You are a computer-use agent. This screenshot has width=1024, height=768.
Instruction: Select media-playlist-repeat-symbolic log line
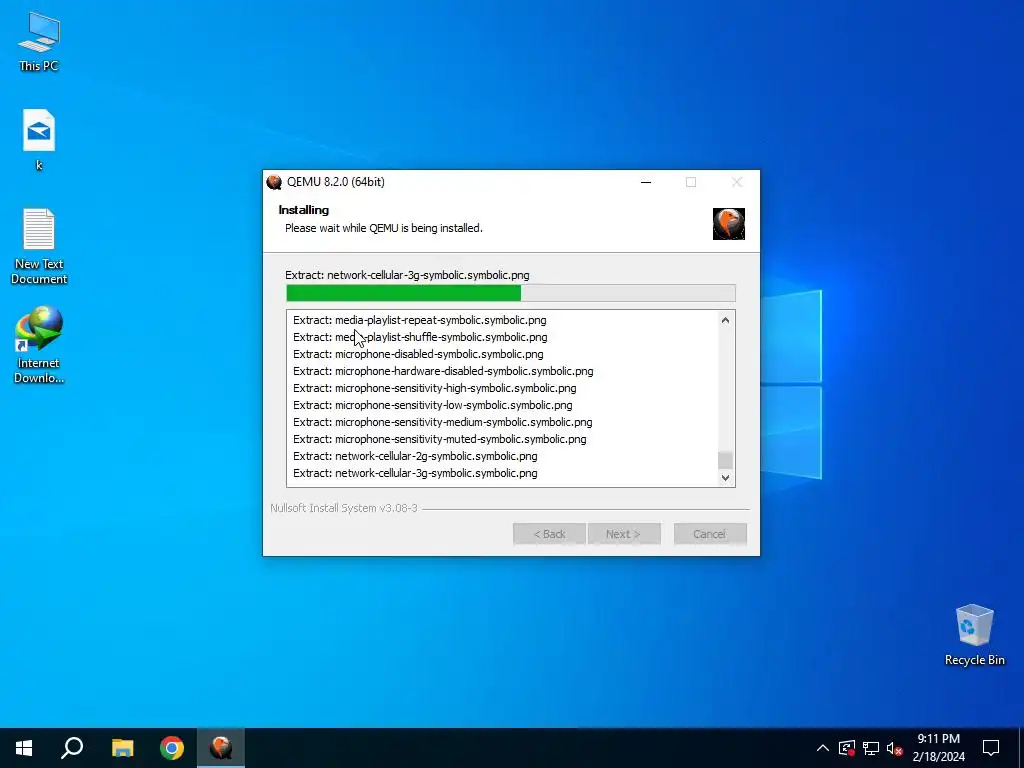point(420,320)
